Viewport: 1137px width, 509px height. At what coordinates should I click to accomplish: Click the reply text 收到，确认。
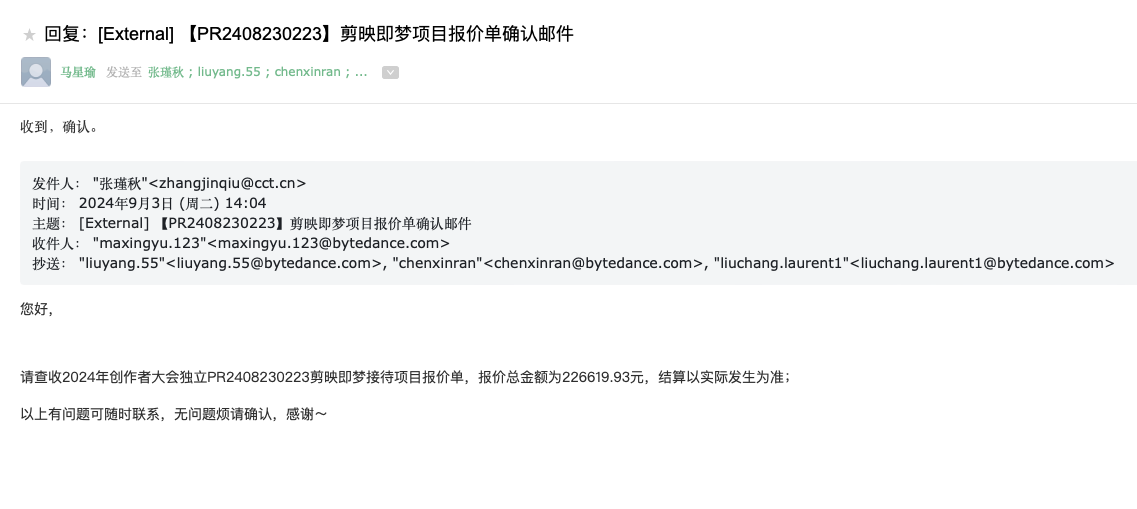pos(60,127)
